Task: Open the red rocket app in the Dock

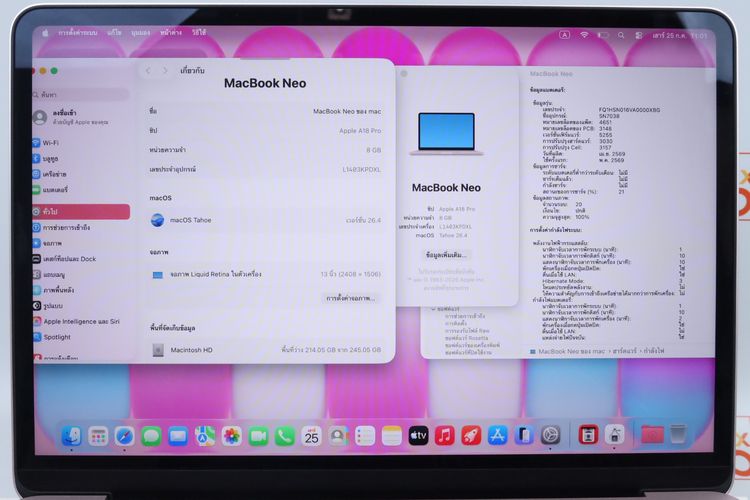Action: 471,435
